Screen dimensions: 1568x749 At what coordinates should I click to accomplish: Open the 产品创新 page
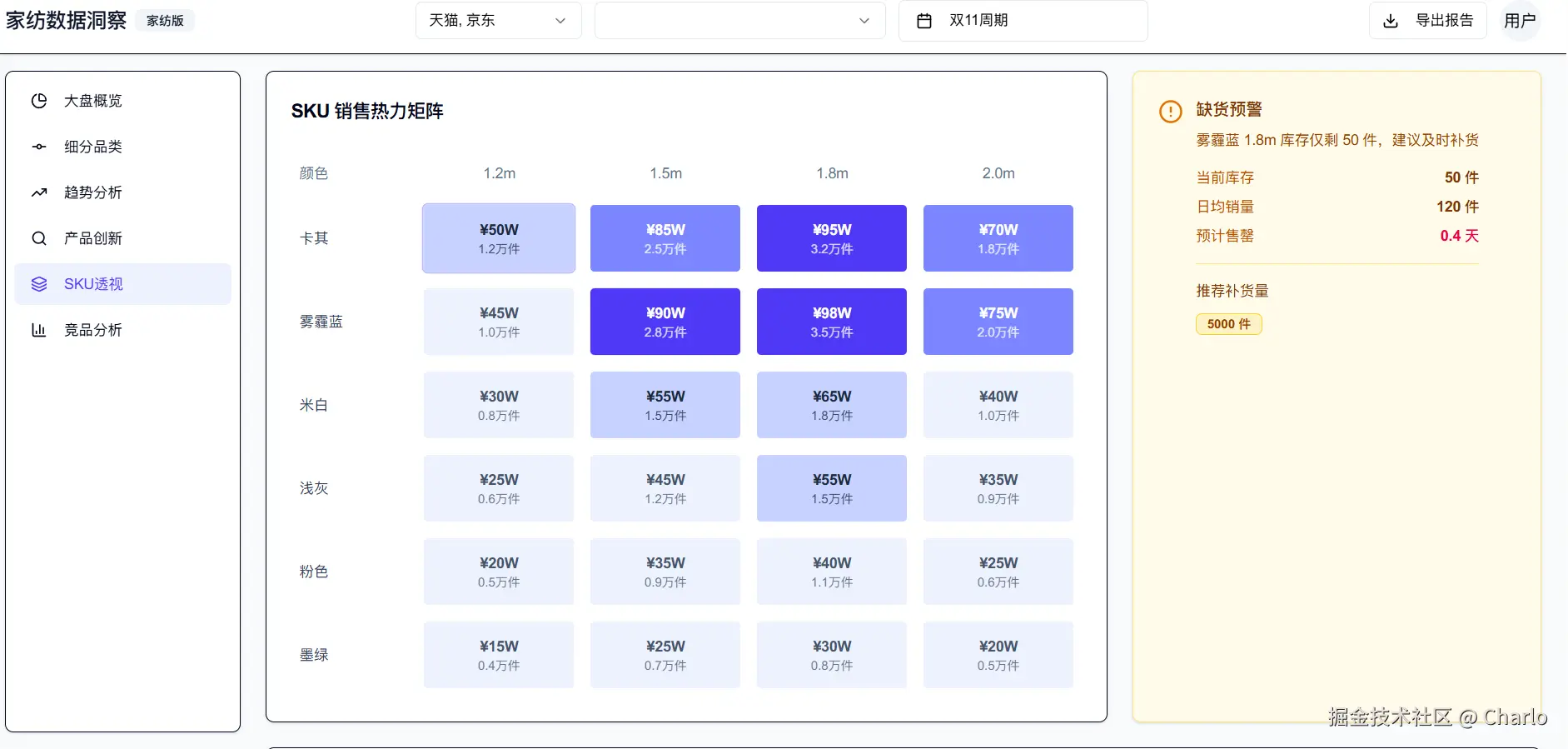tap(123, 238)
